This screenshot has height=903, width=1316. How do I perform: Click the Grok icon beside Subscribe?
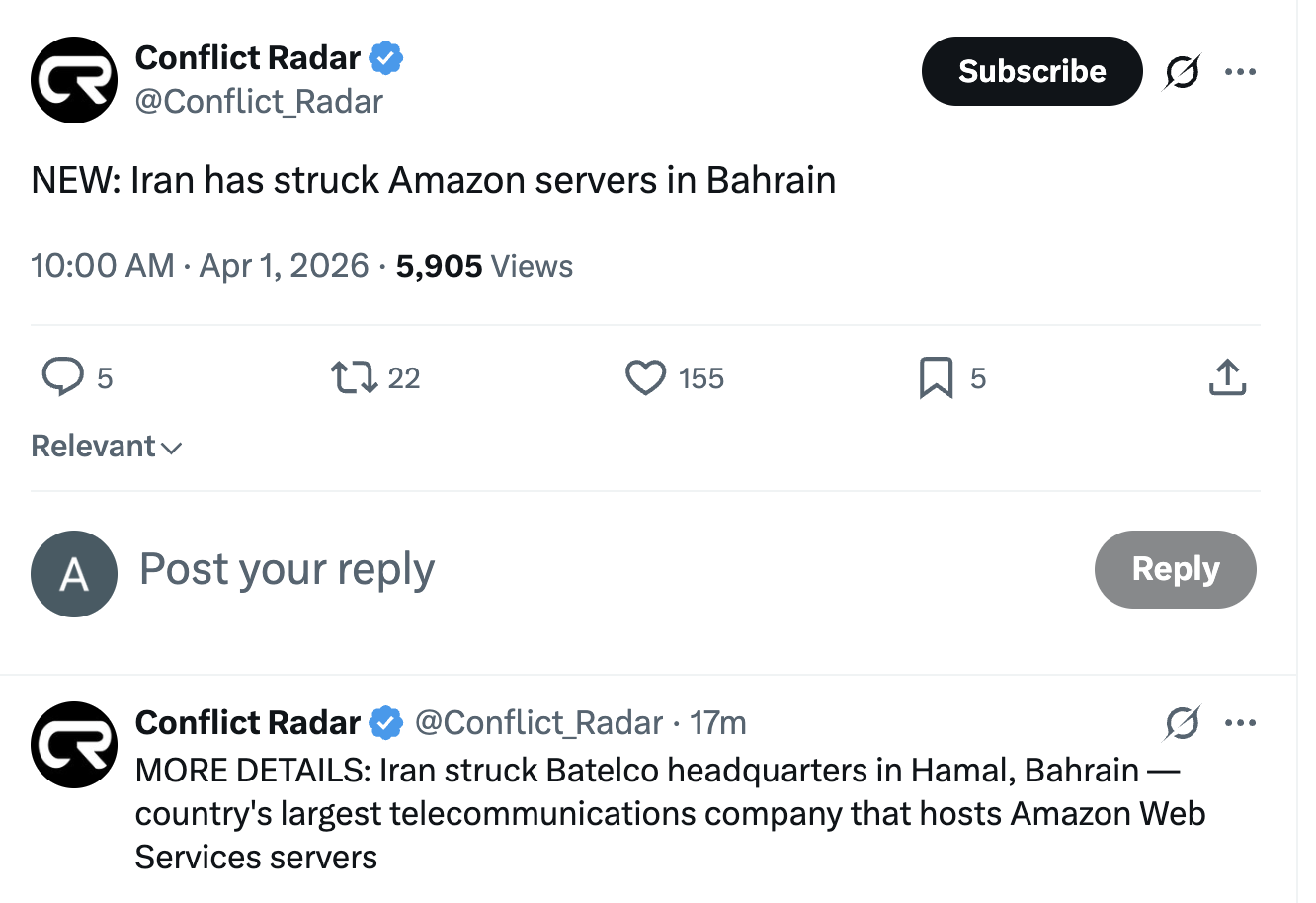(1182, 72)
